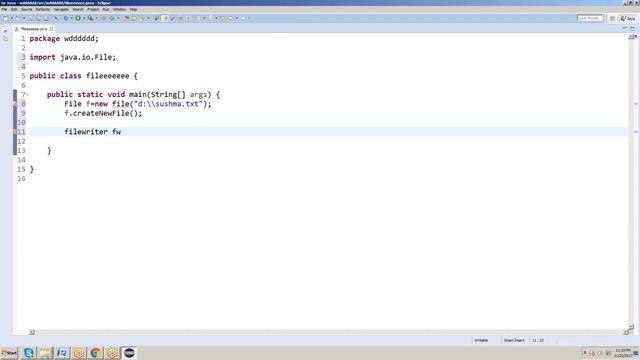Click the 11 : 22 cursor position status
Image resolution: width=640 pixels, height=360 pixels.
(538, 340)
